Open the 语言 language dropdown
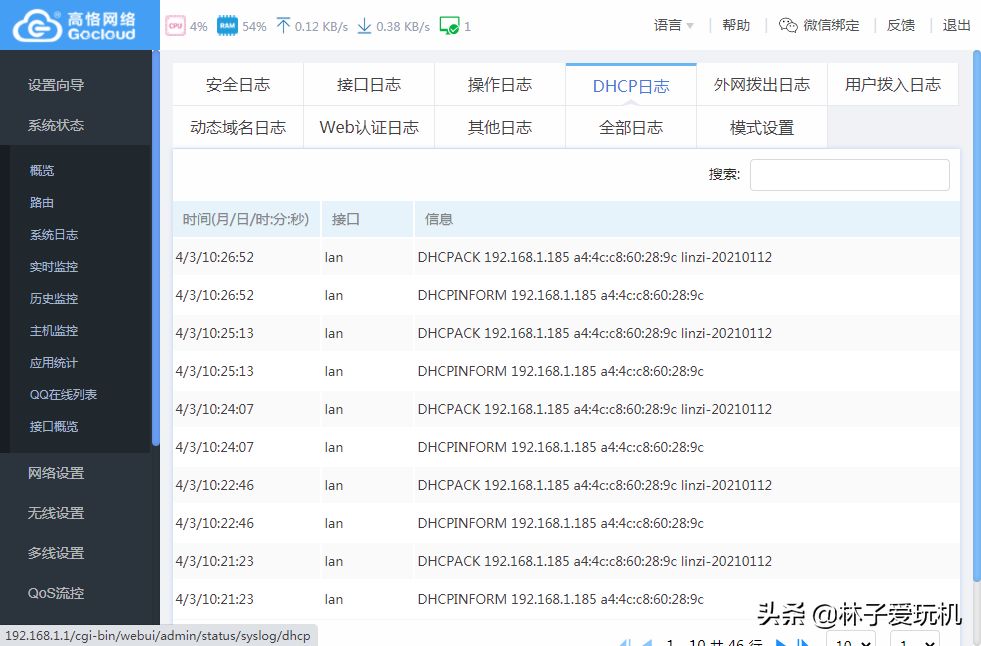 (674, 25)
